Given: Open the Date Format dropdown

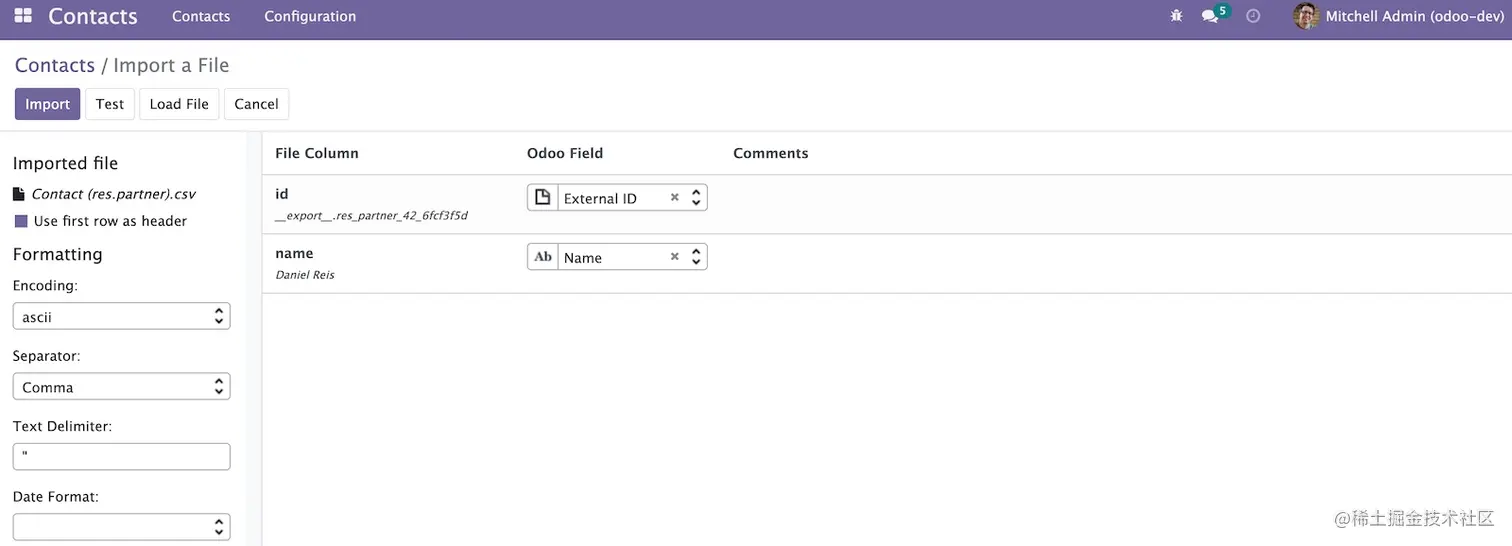Looking at the screenshot, I should coord(121,527).
